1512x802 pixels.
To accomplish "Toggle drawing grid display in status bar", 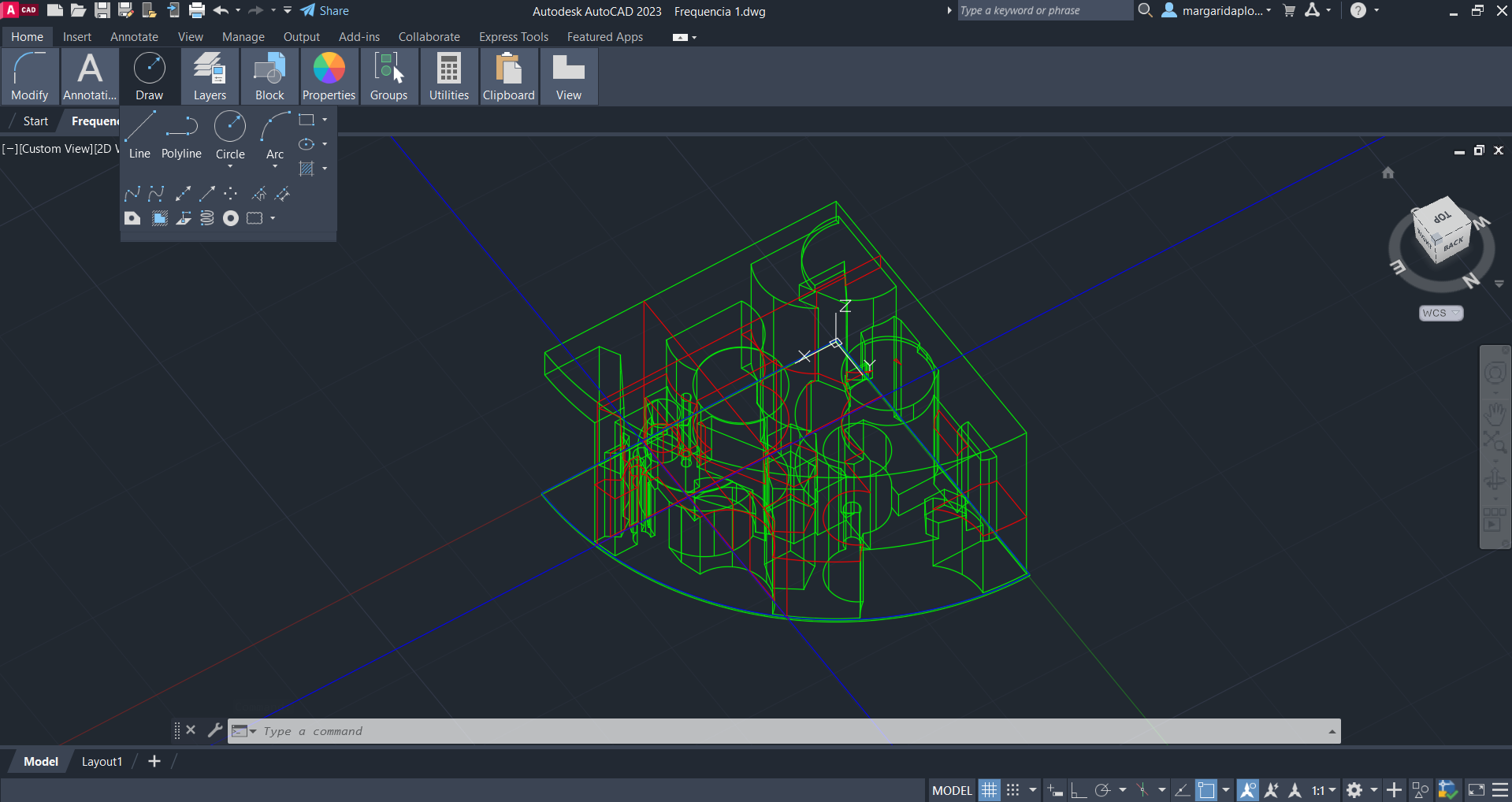I will (989, 790).
